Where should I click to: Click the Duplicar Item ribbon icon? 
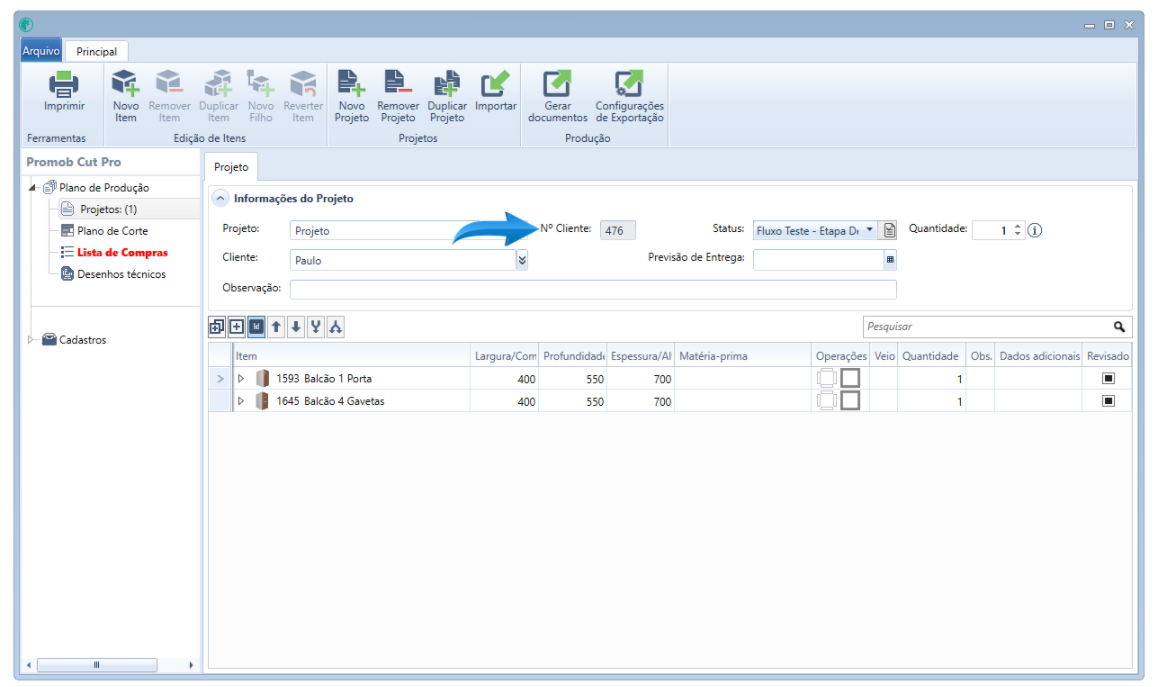tap(218, 84)
